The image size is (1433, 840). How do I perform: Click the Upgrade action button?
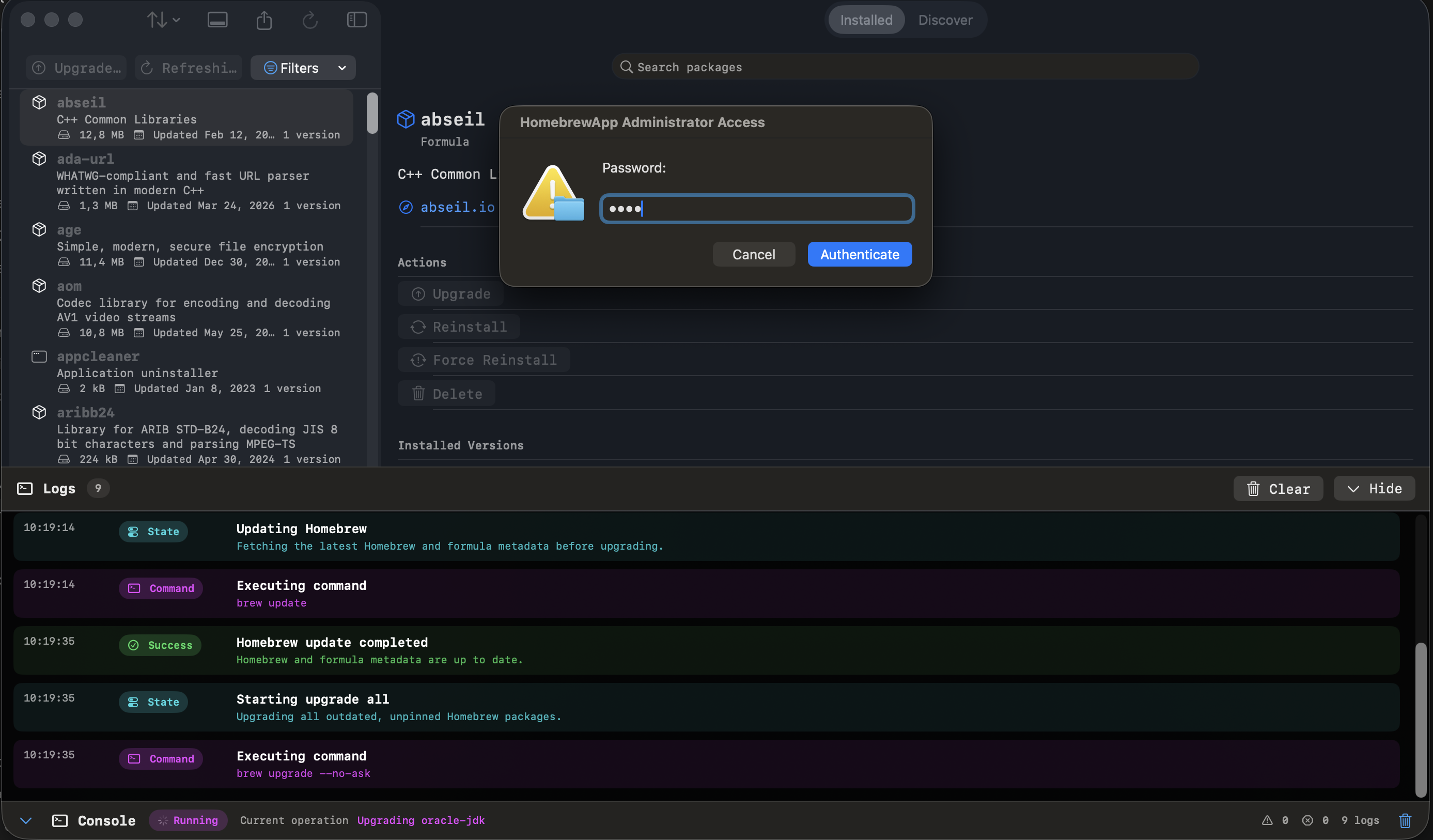coord(450,294)
